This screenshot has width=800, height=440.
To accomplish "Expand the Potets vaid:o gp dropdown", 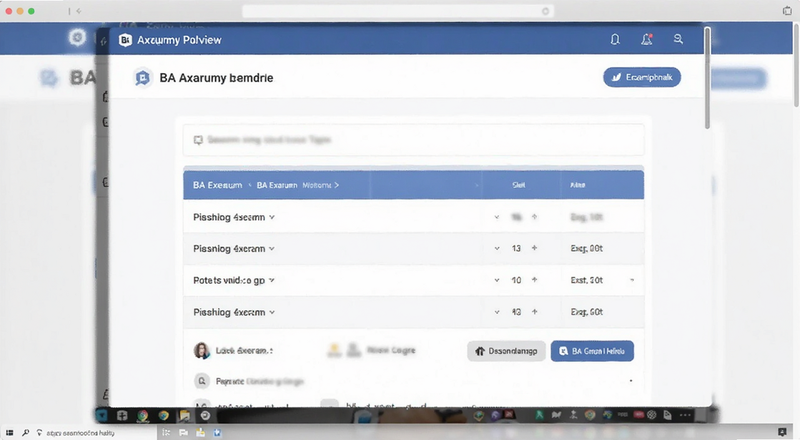I will pyautogui.click(x=272, y=280).
